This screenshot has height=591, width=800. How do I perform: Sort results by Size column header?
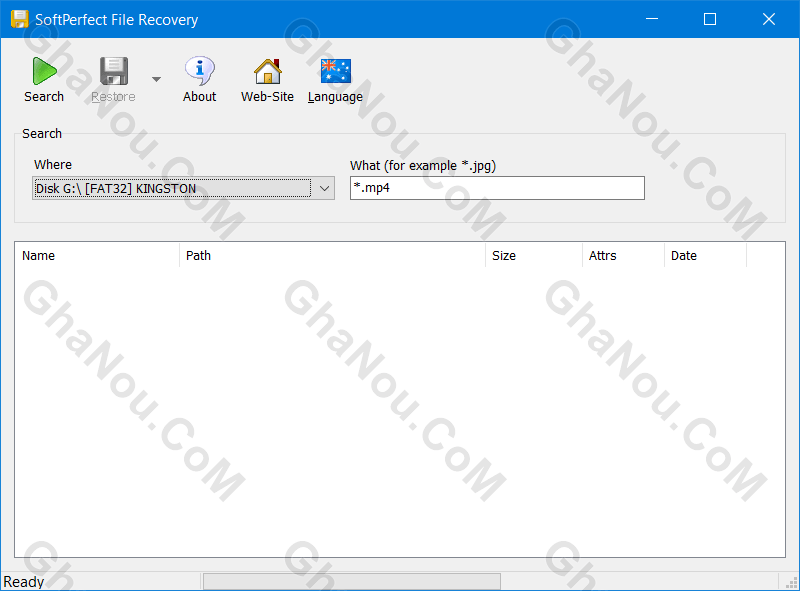click(x=534, y=255)
